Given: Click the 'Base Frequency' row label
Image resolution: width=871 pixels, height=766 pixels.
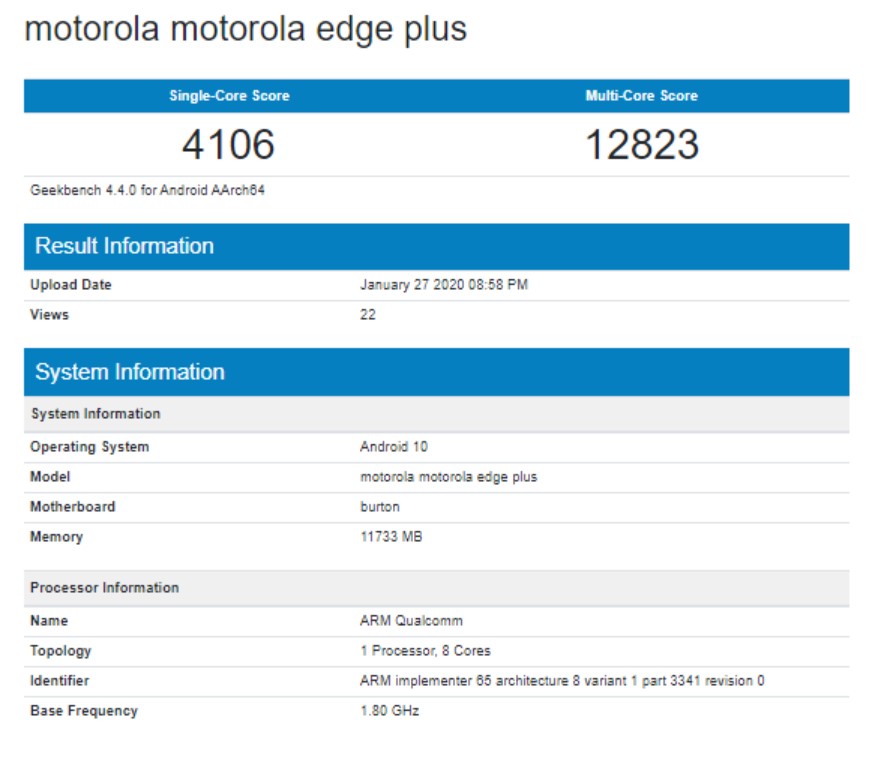Looking at the screenshot, I should tap(84, 711).
